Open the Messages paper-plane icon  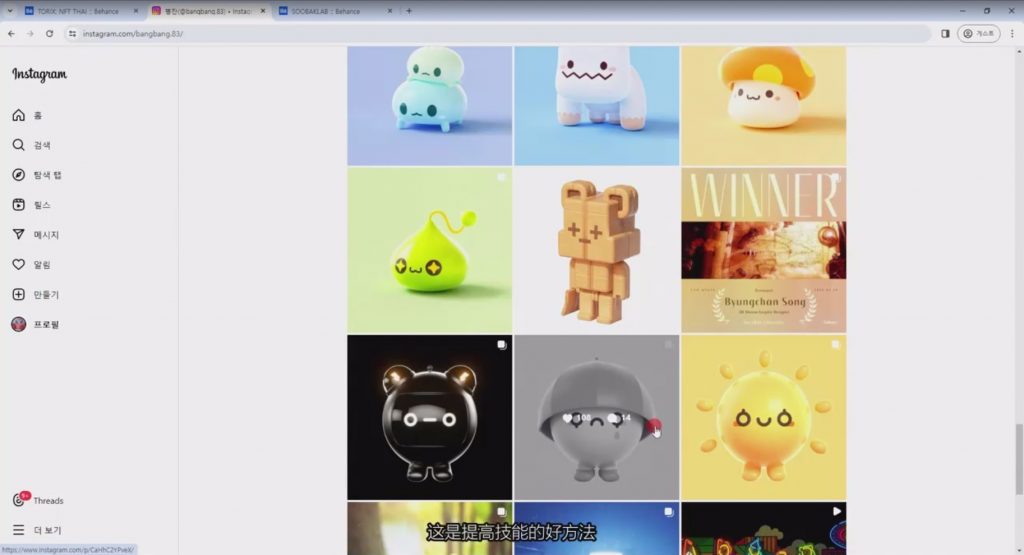(18, 234)
